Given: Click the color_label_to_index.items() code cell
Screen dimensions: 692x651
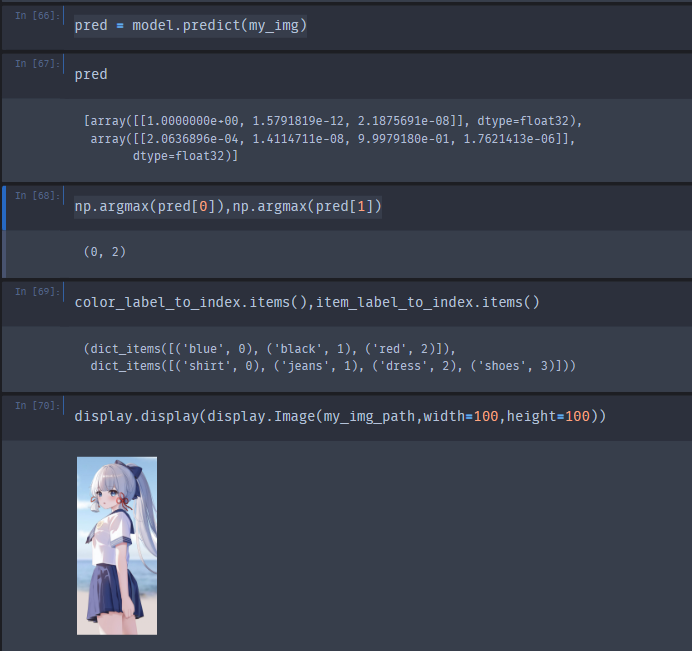Looking at the screenshot, I should pos(307,302).
